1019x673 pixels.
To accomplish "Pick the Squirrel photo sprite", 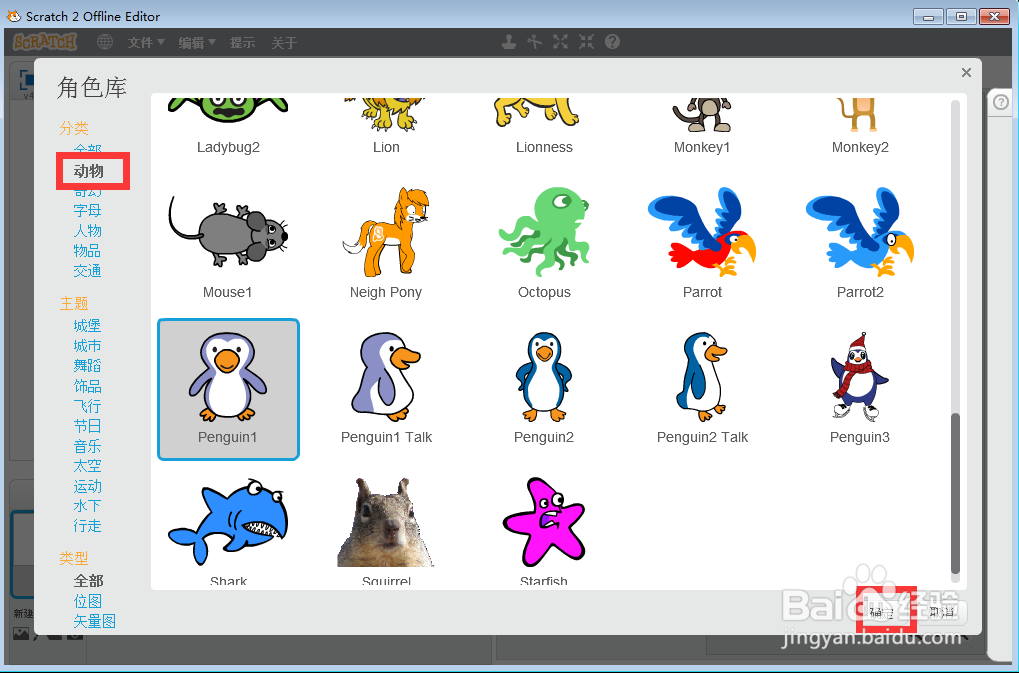I will 386,529.
